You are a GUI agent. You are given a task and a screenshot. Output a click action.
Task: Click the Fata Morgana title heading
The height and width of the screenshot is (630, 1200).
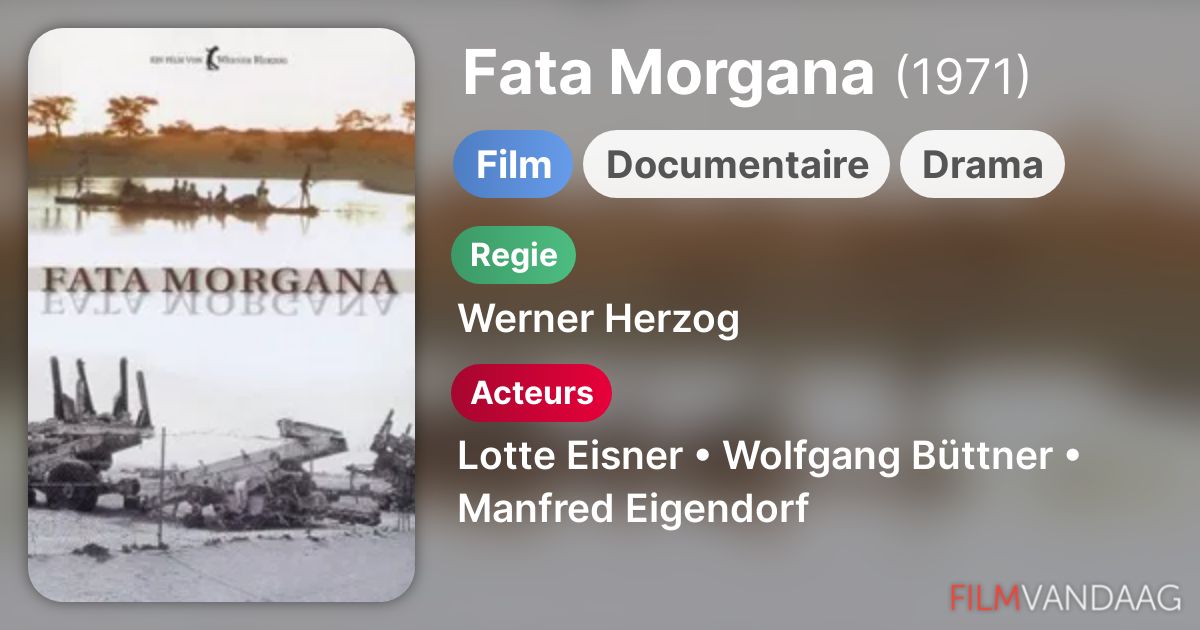pyautogui.click(x=668, y=73)
